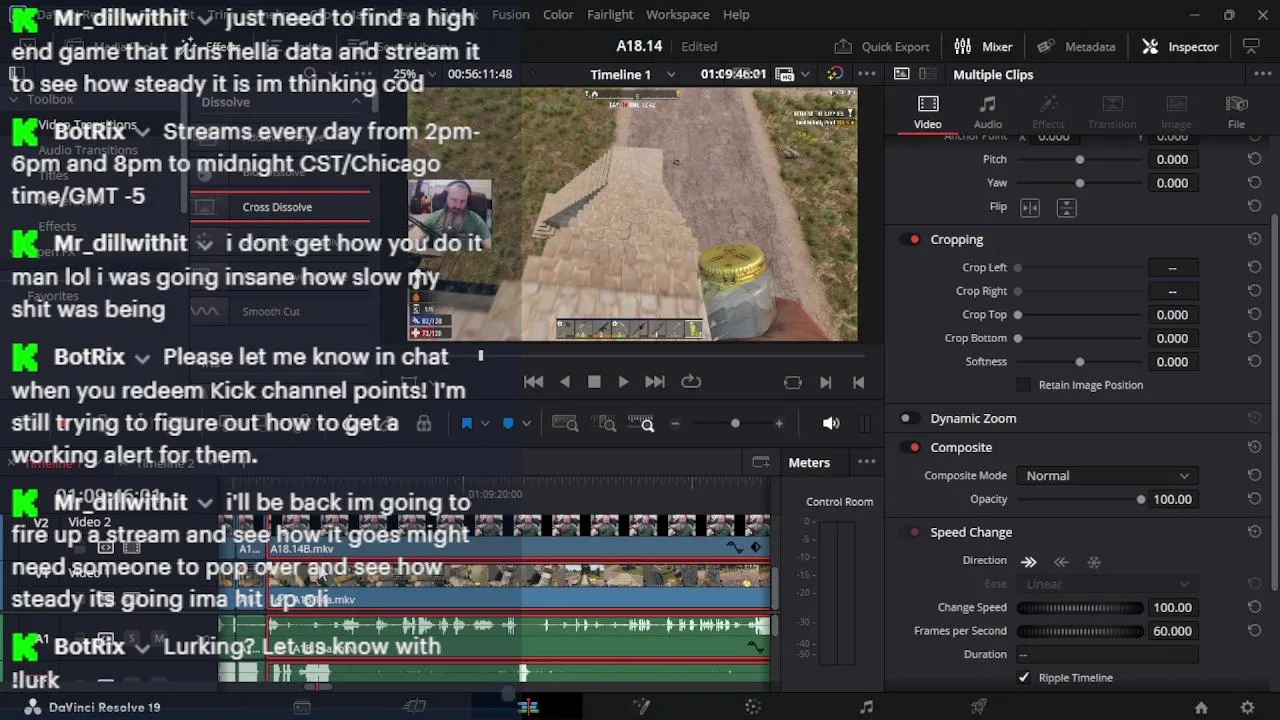Stop playback in the viewer
This screenshot has width=1280, height=720.
[x=594, y=382]
